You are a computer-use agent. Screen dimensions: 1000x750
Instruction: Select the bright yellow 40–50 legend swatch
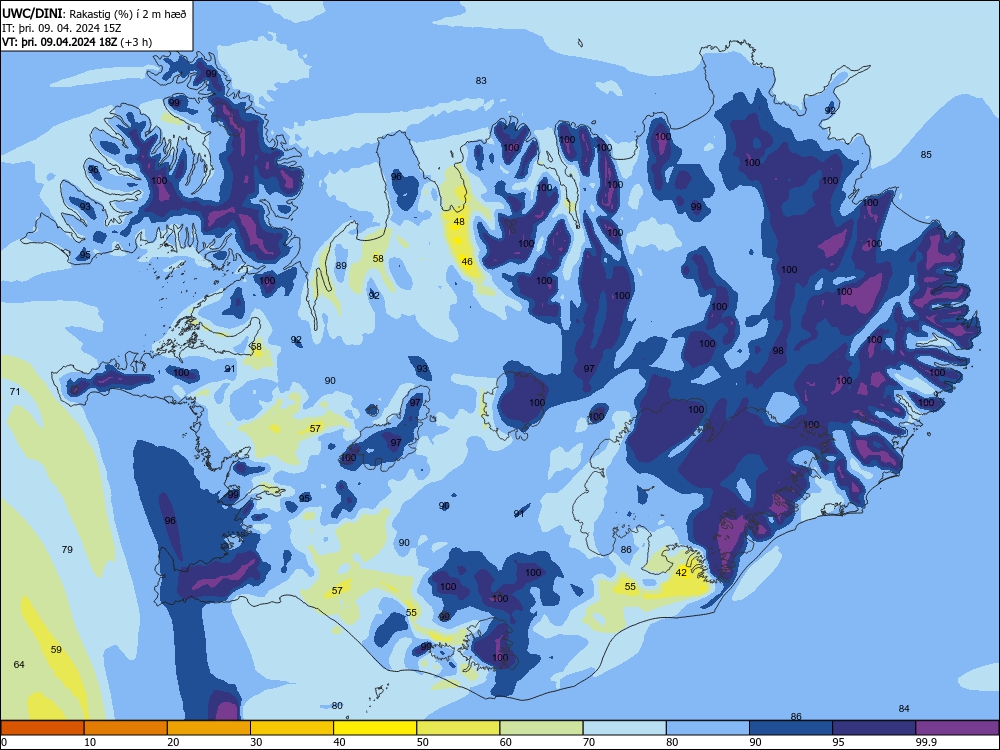[x=375, y=728]
